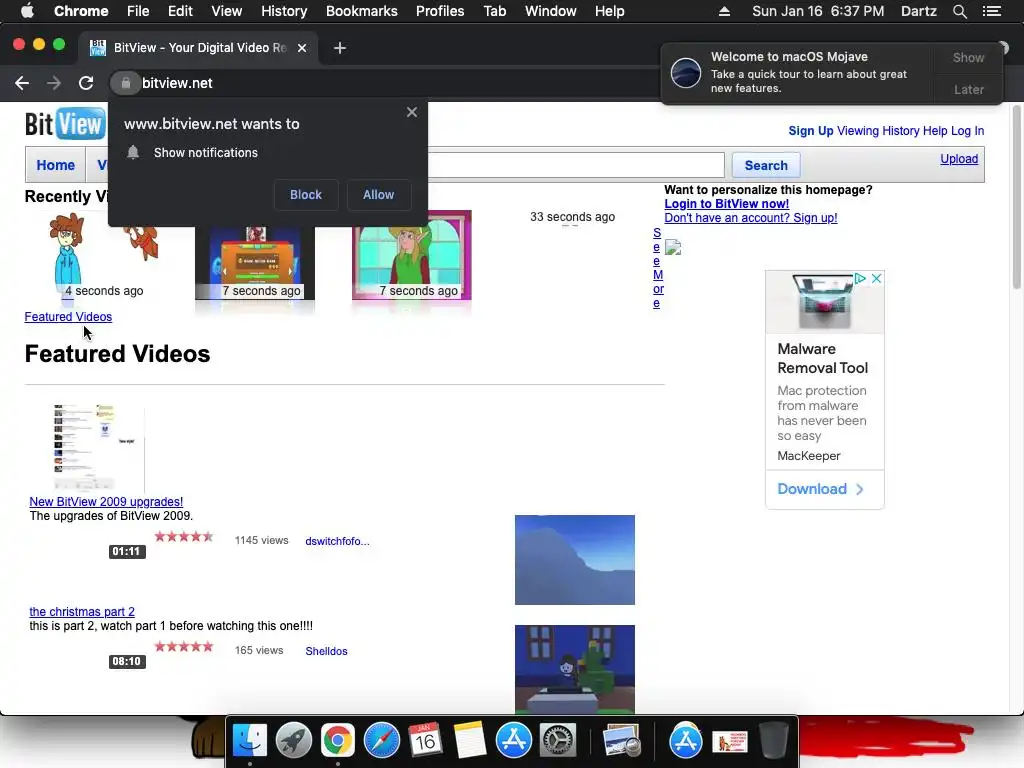Close the MacKeeper ad
Viewport: 1024px width, 768px height.
(x=876, y=278)
